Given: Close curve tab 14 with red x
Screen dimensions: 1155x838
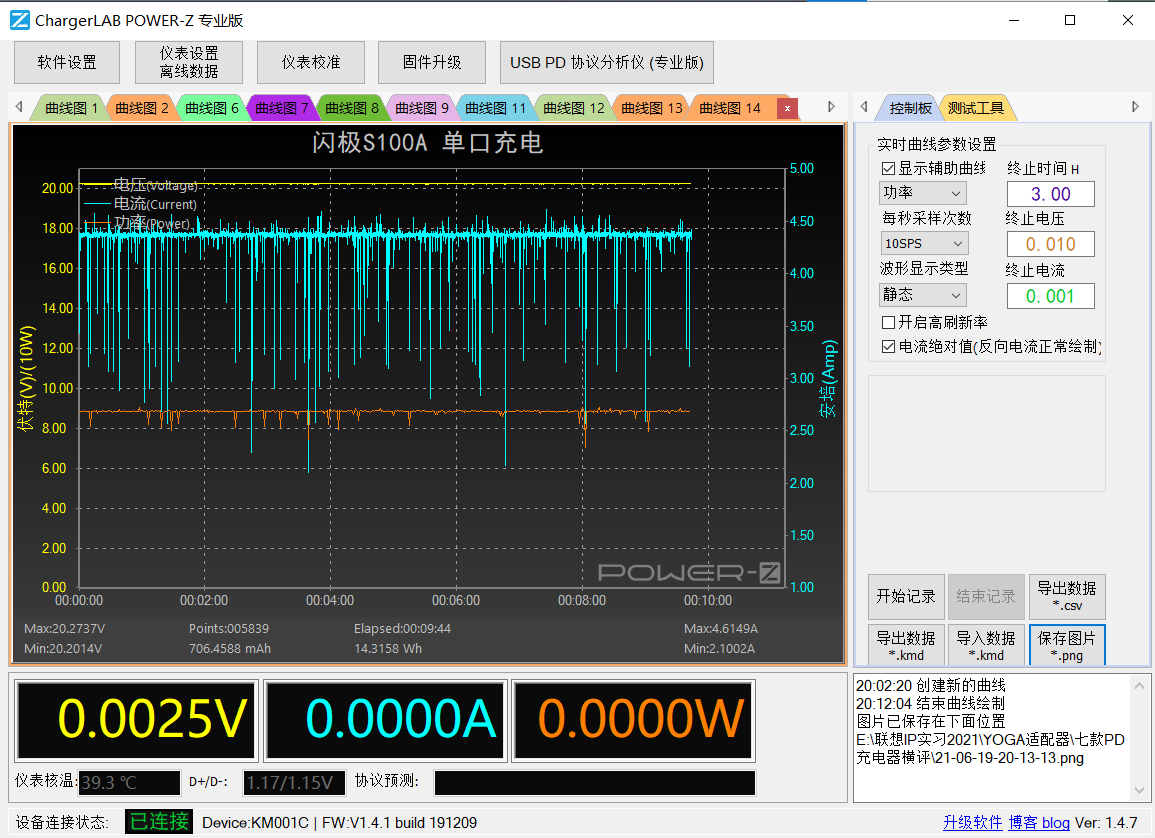Looking at the screenshot, I should click(787, 108).
